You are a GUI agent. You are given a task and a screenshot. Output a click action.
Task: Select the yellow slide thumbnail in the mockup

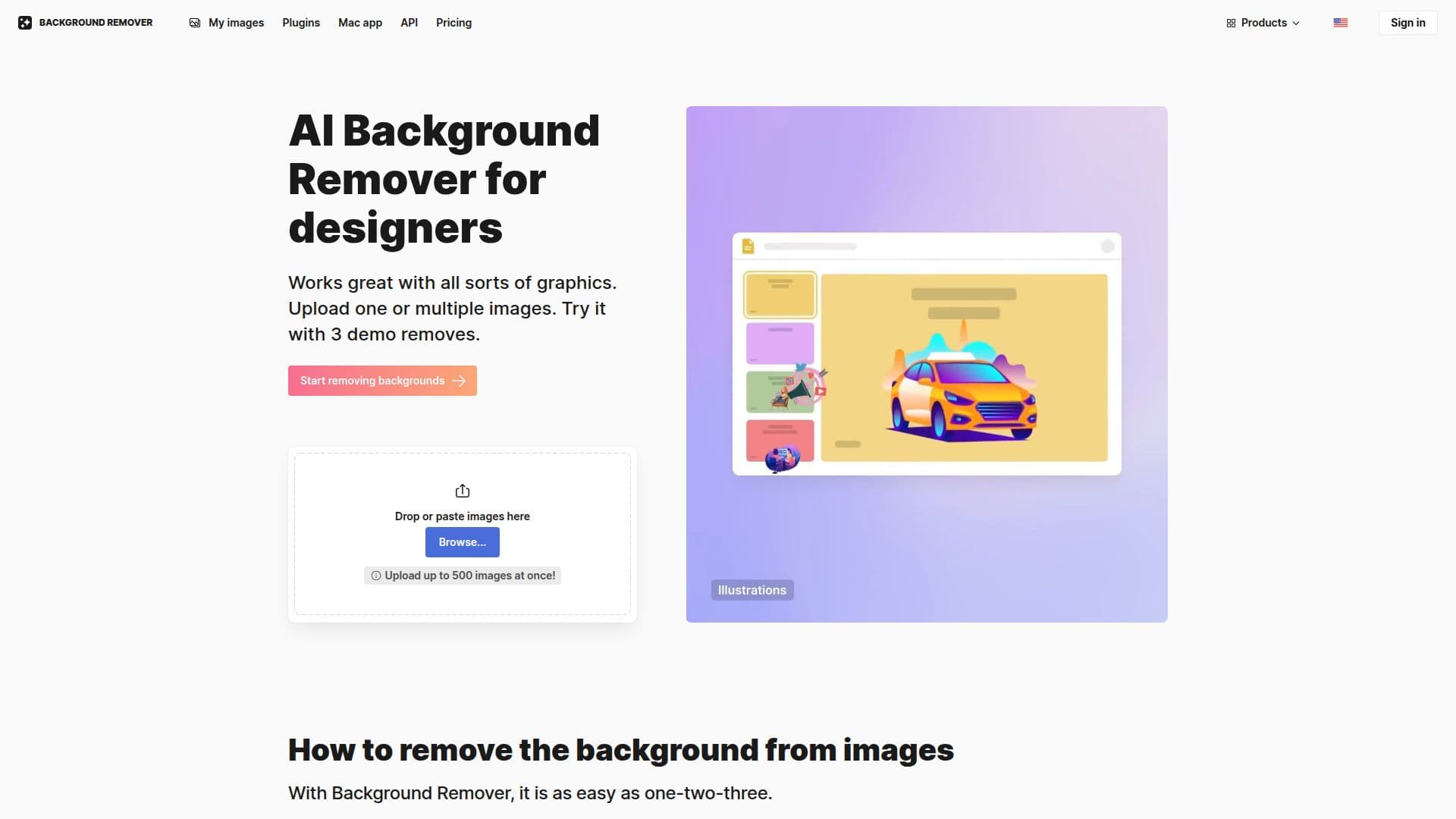[780, 294]
